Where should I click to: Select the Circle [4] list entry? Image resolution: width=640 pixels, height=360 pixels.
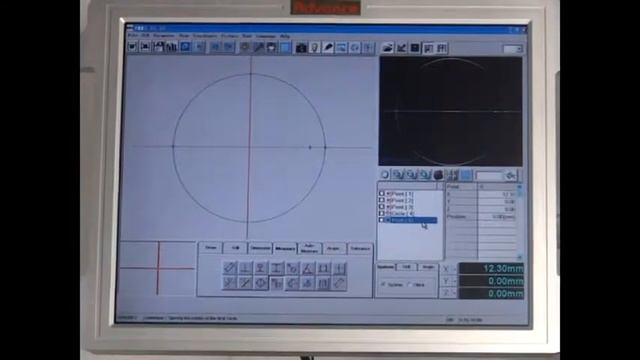402,213
